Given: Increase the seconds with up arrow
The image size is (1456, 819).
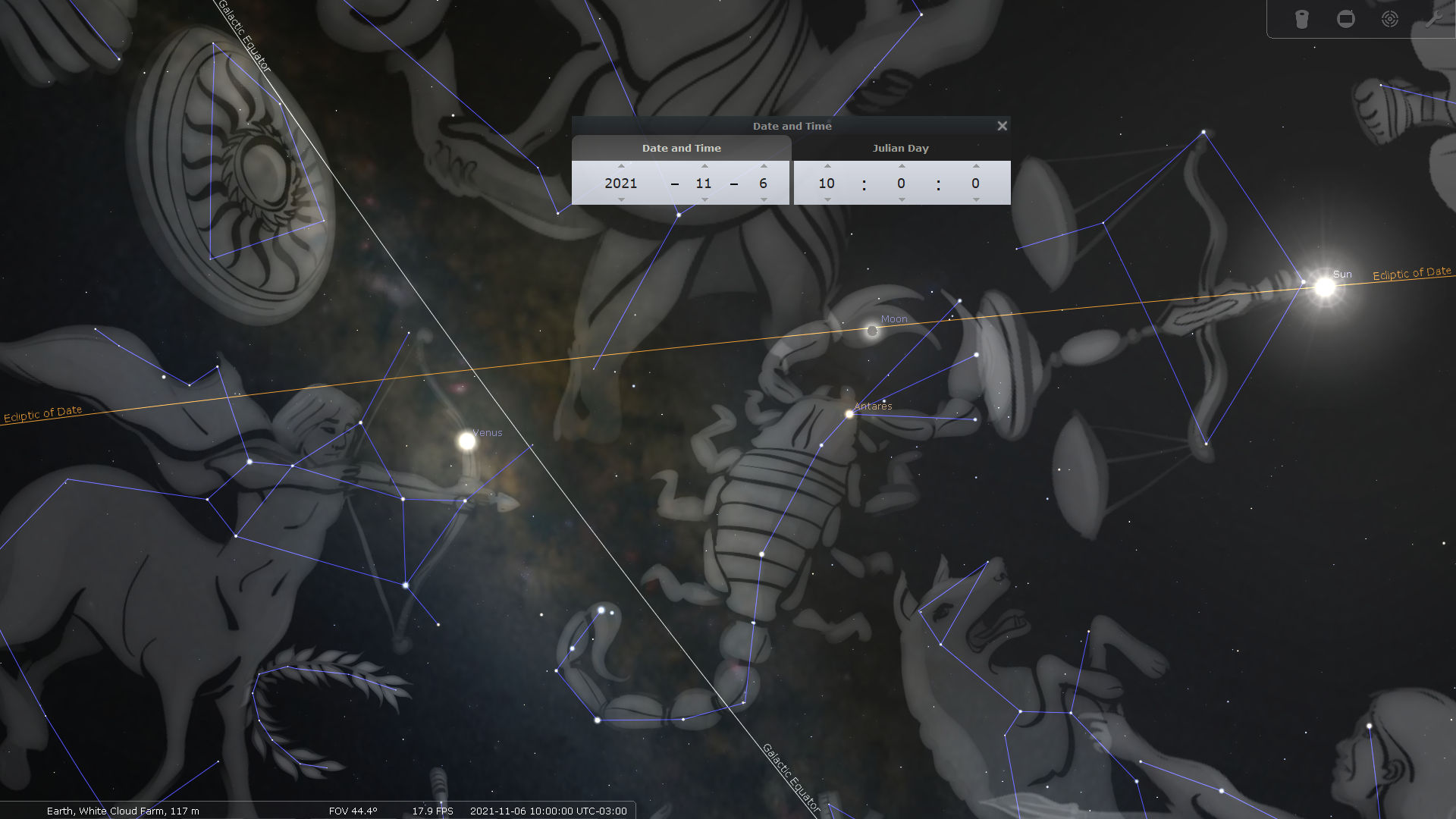Looking at the screenshot, I should tap(976, 166).
